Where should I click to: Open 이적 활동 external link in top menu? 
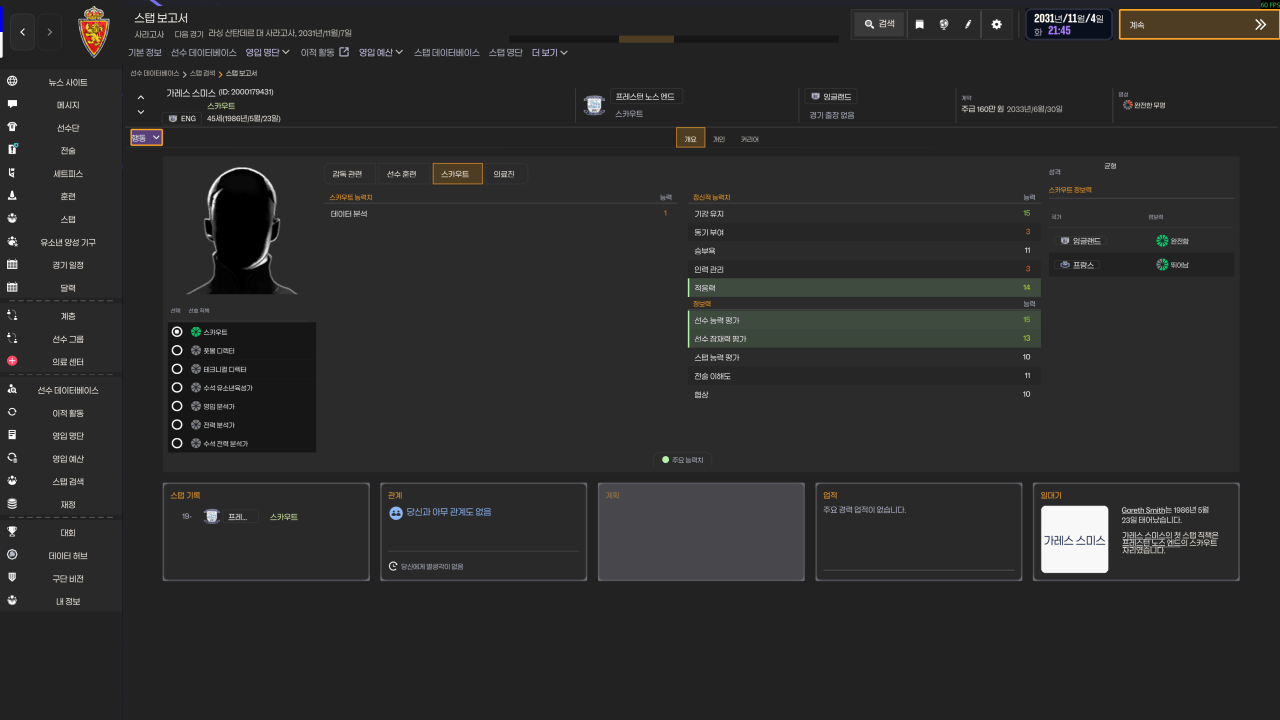click(325, 52)
